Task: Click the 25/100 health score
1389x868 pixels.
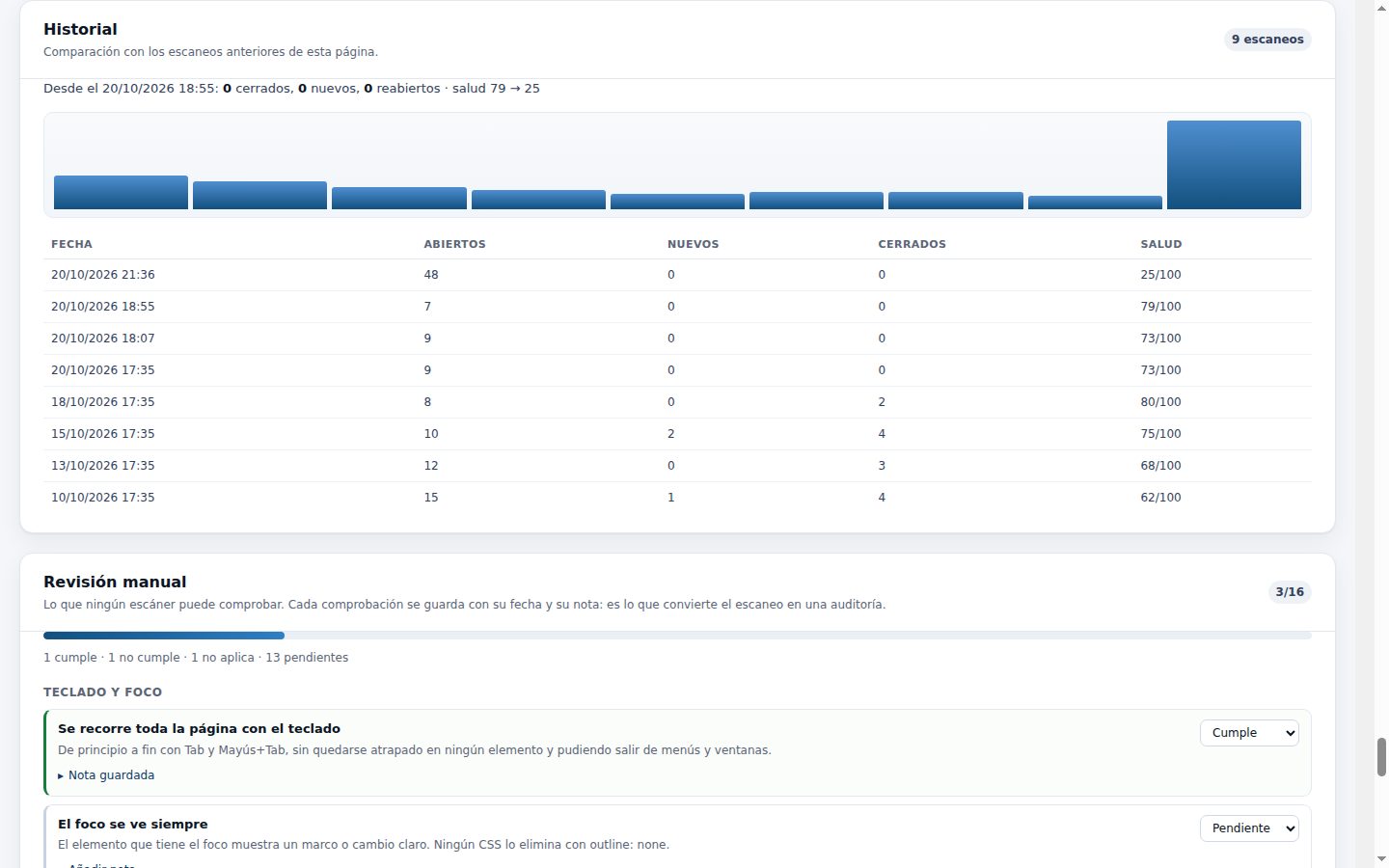Action: point(1160,275)
